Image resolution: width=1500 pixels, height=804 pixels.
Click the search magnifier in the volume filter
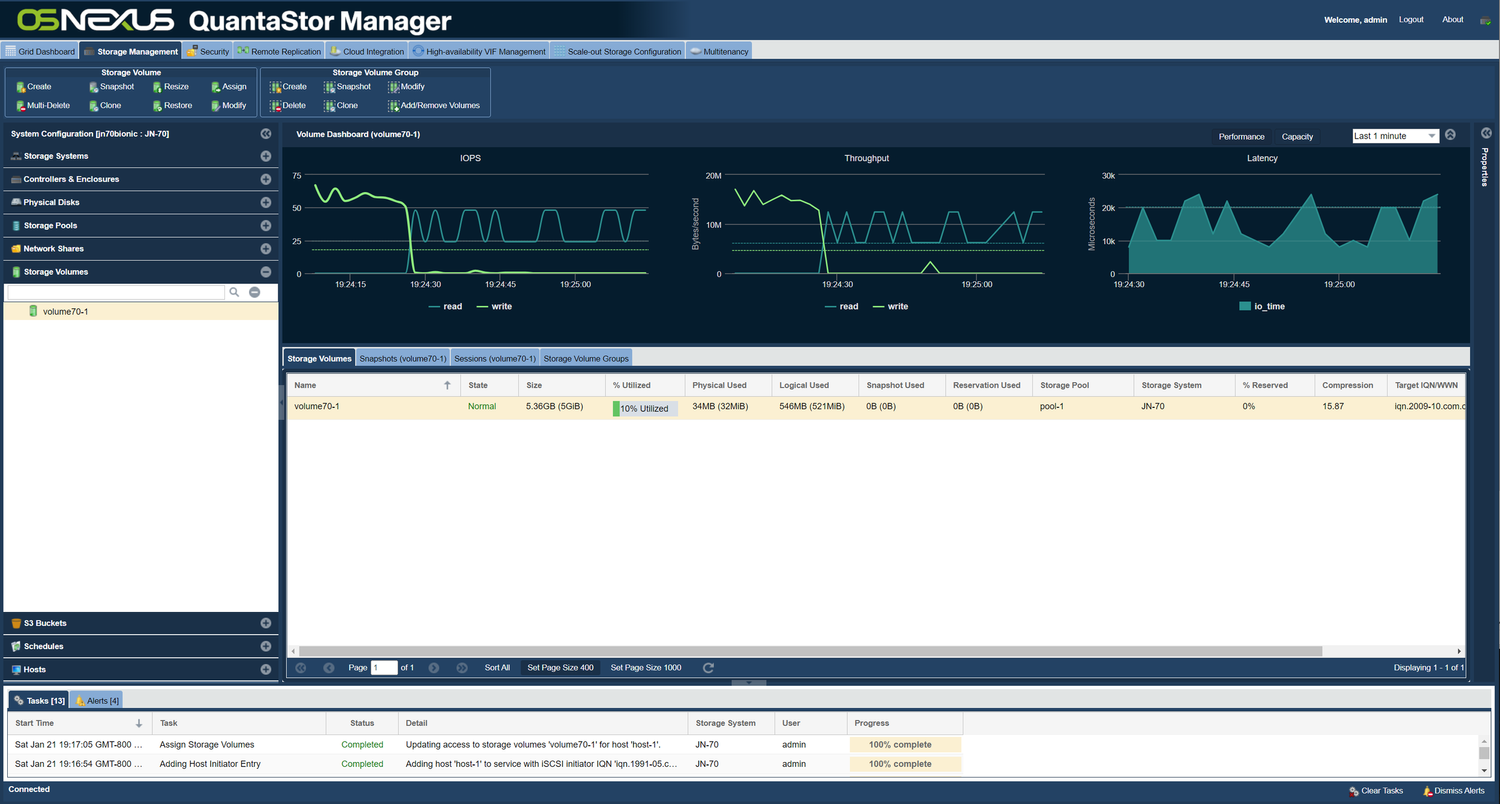(233, 291)
